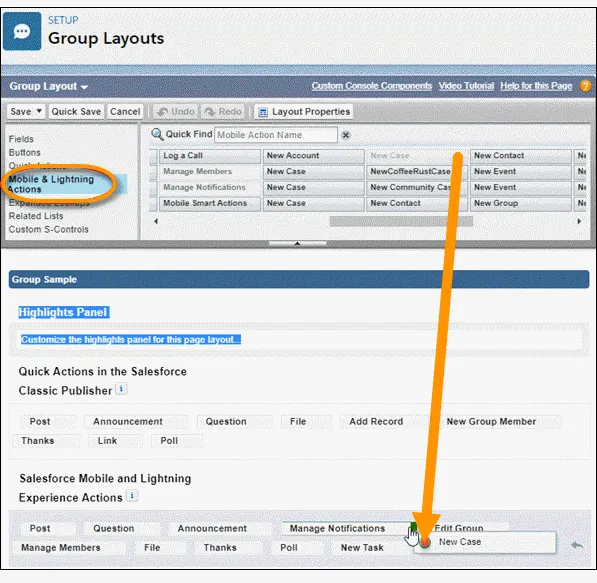This screenshot has width=597, height=583.
Task: Select Manage Notifications in Lightning Experience Actions
Action: click(x=345, y=529)
